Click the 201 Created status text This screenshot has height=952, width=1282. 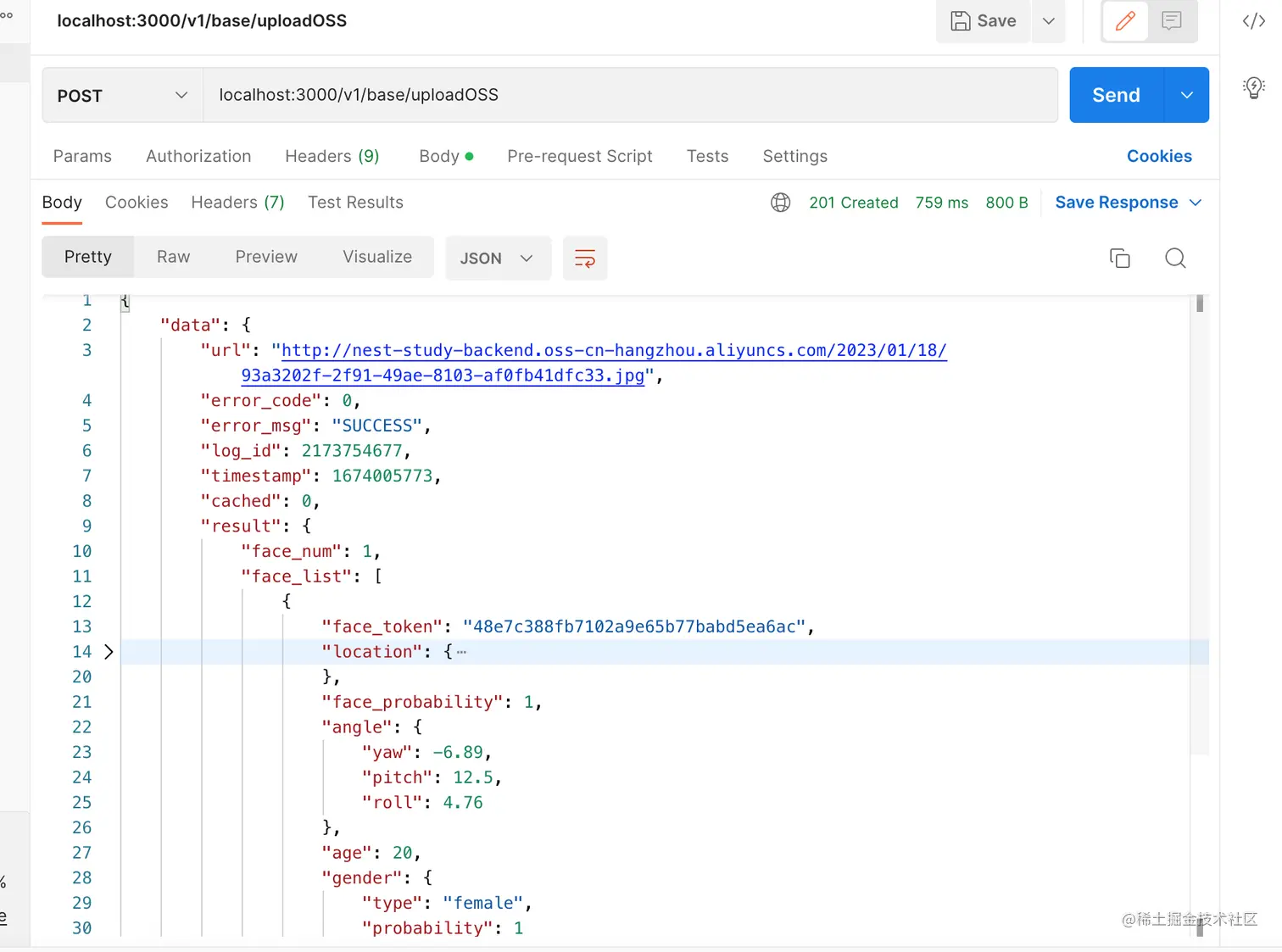pos(854,203)
